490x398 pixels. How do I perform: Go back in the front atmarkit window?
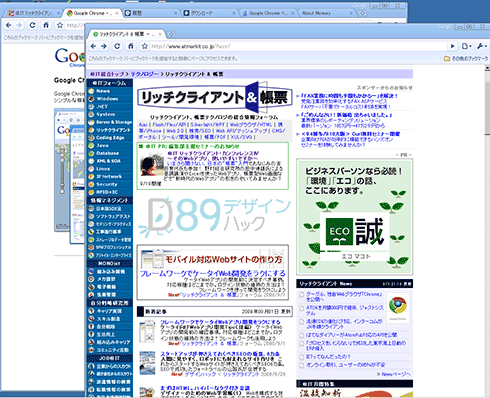[x=93, y=46]
